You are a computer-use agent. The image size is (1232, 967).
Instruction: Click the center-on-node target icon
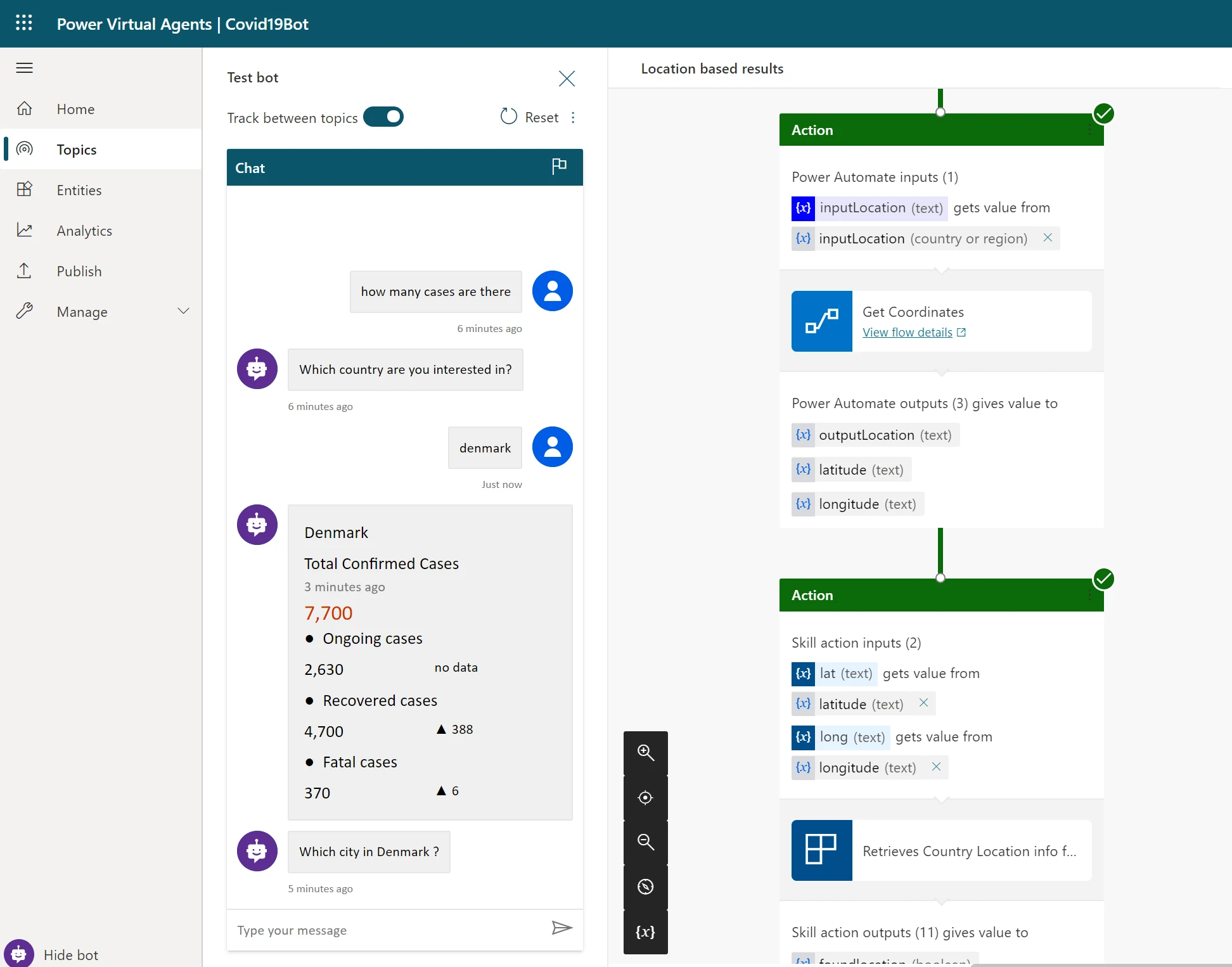(646, 797)
